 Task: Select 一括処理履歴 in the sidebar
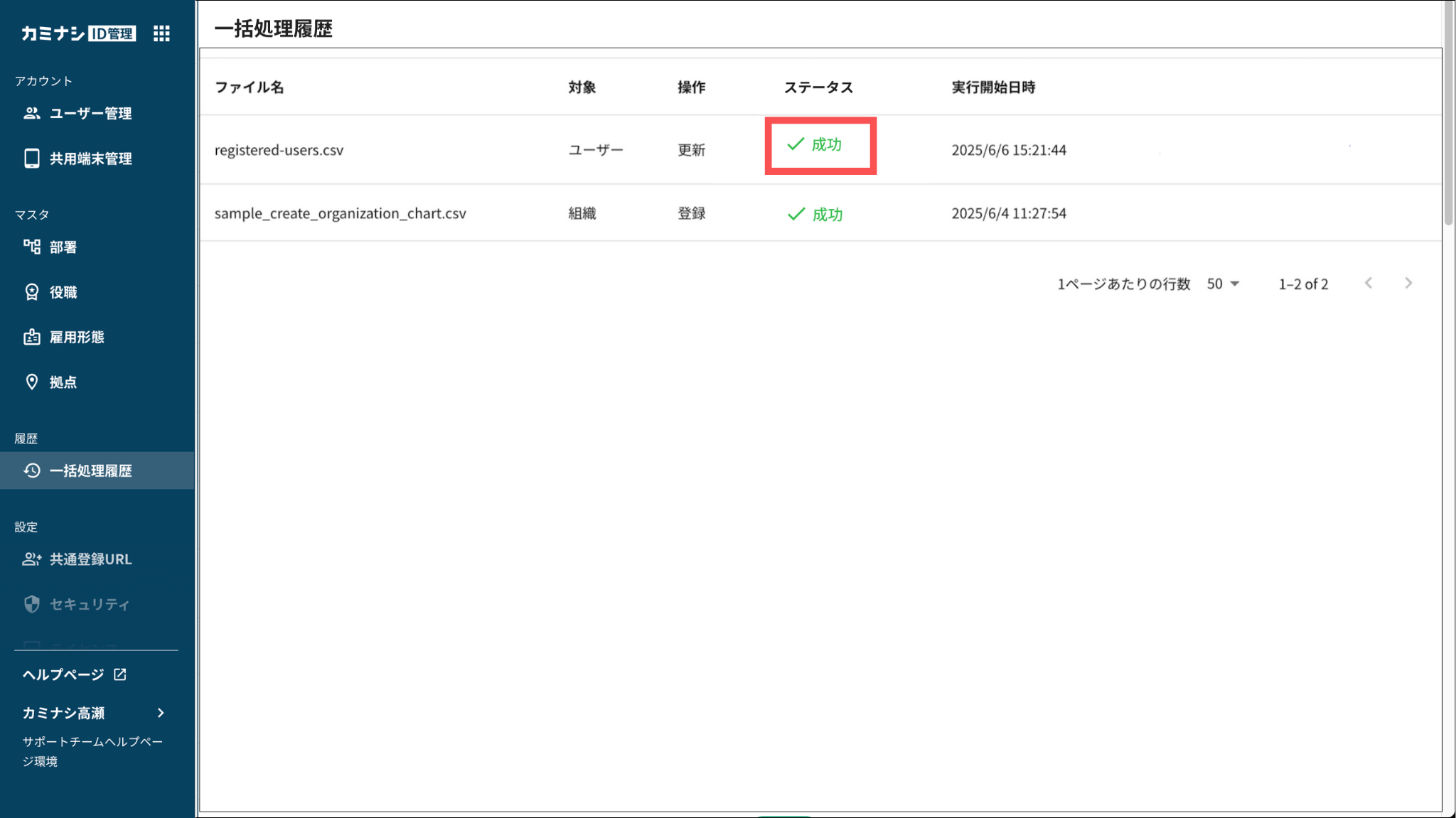90,470
